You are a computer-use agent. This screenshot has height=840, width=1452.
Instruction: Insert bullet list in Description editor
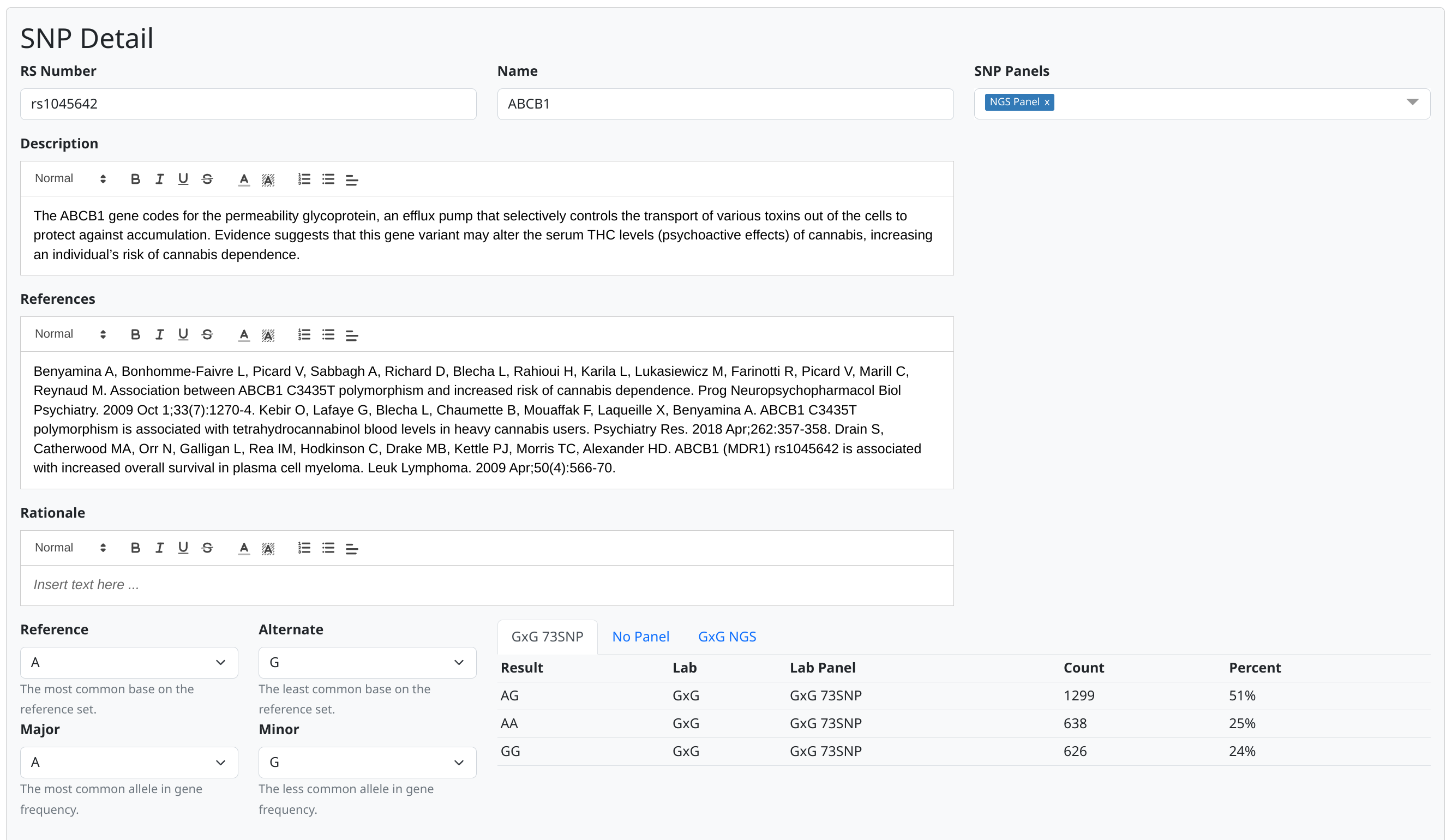pyautogui.click(x=328, y=179)
